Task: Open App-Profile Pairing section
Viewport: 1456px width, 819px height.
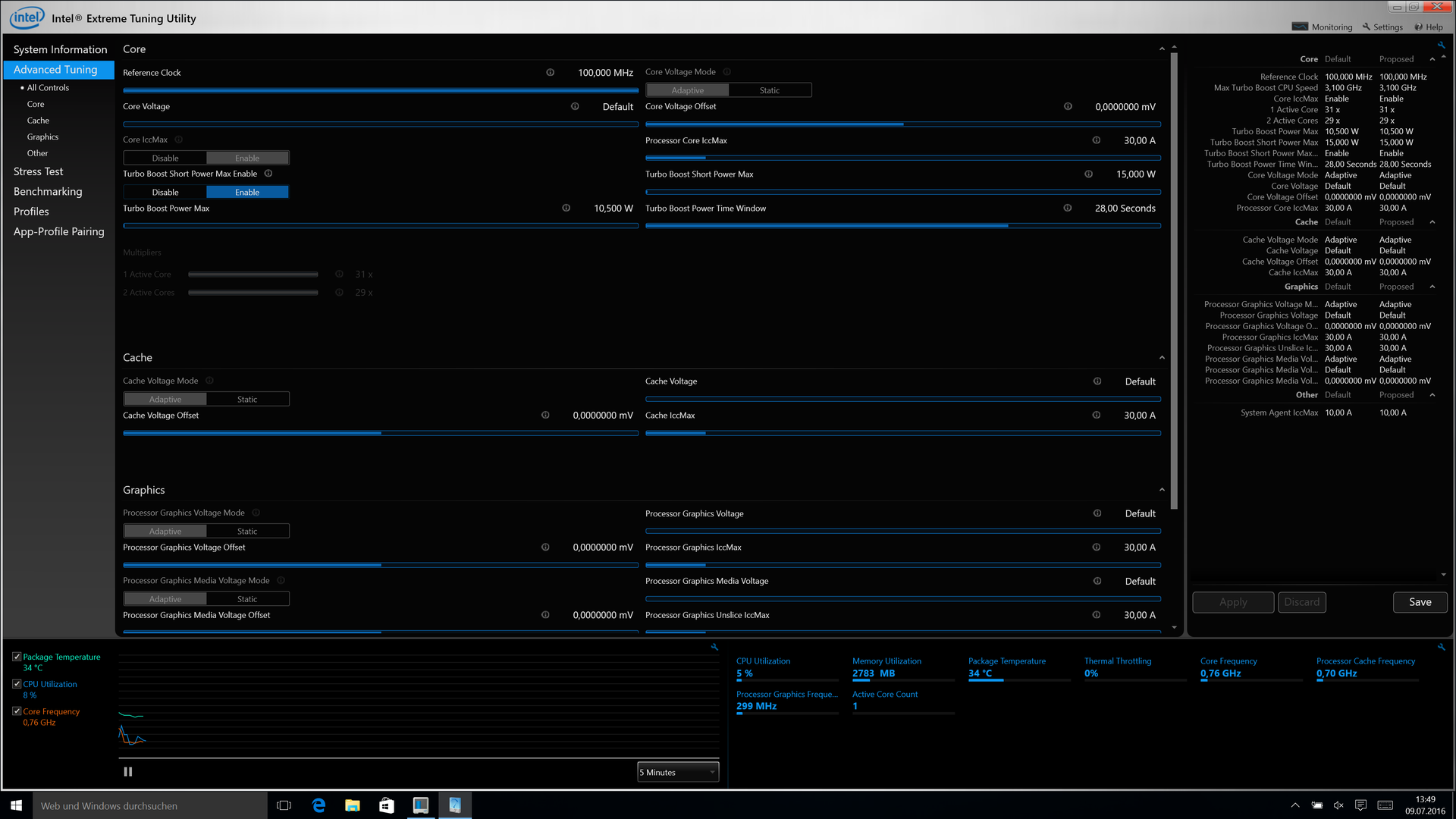Action: point(58,231)
